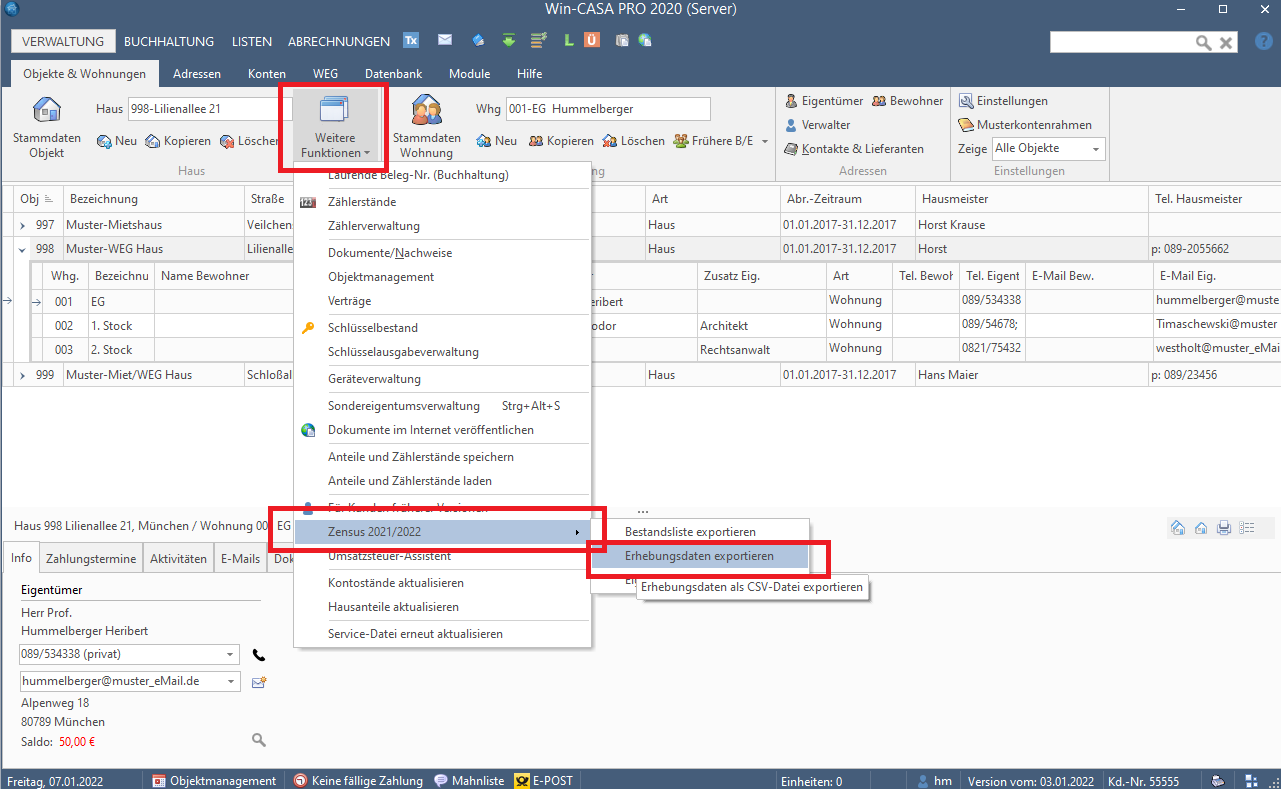Open the Weitere Funktionen dropdown button
This screenshot has height=789, width=1281.
pos(335,128)
